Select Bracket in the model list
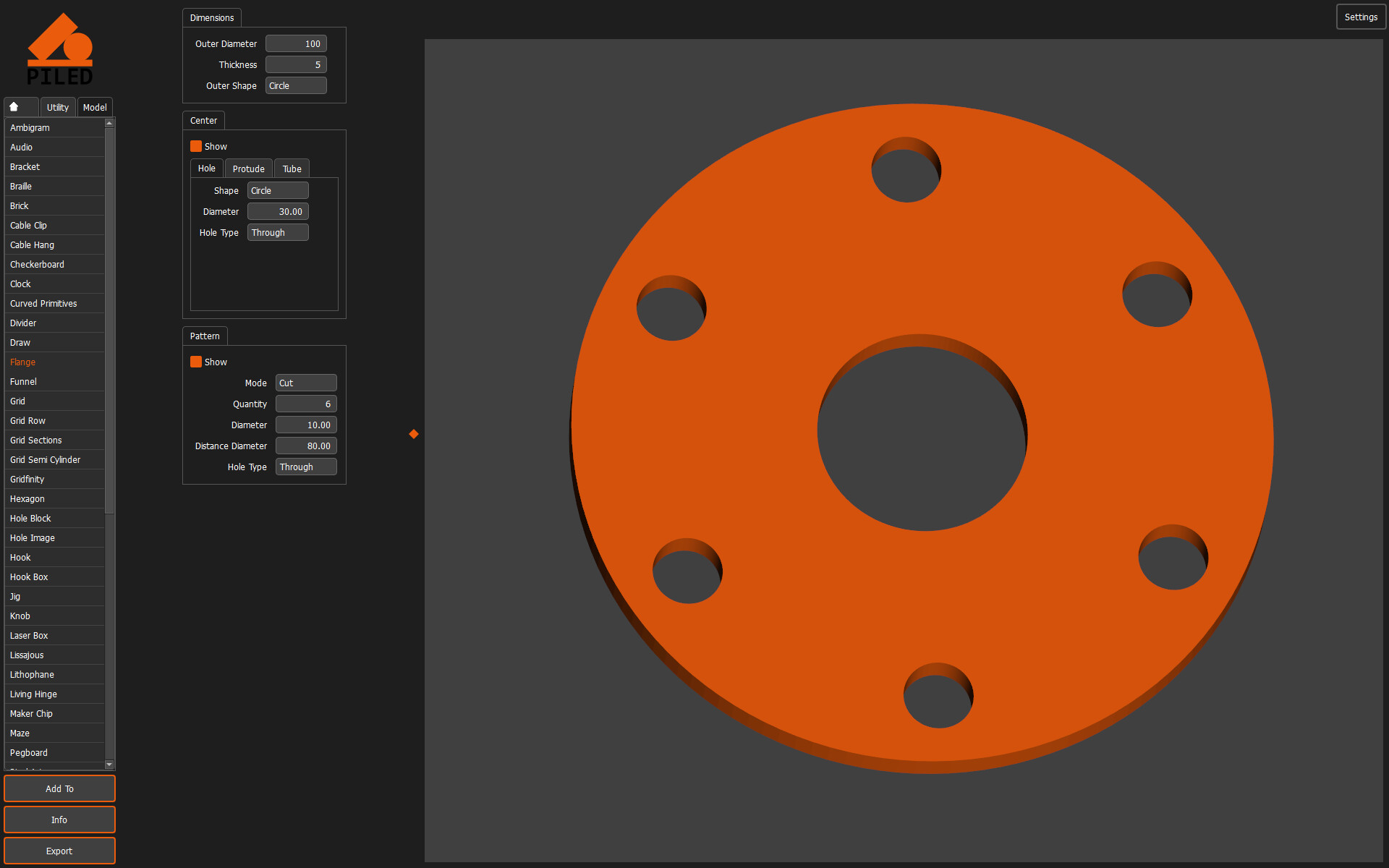1389x868 pixels. click(54, 166)
